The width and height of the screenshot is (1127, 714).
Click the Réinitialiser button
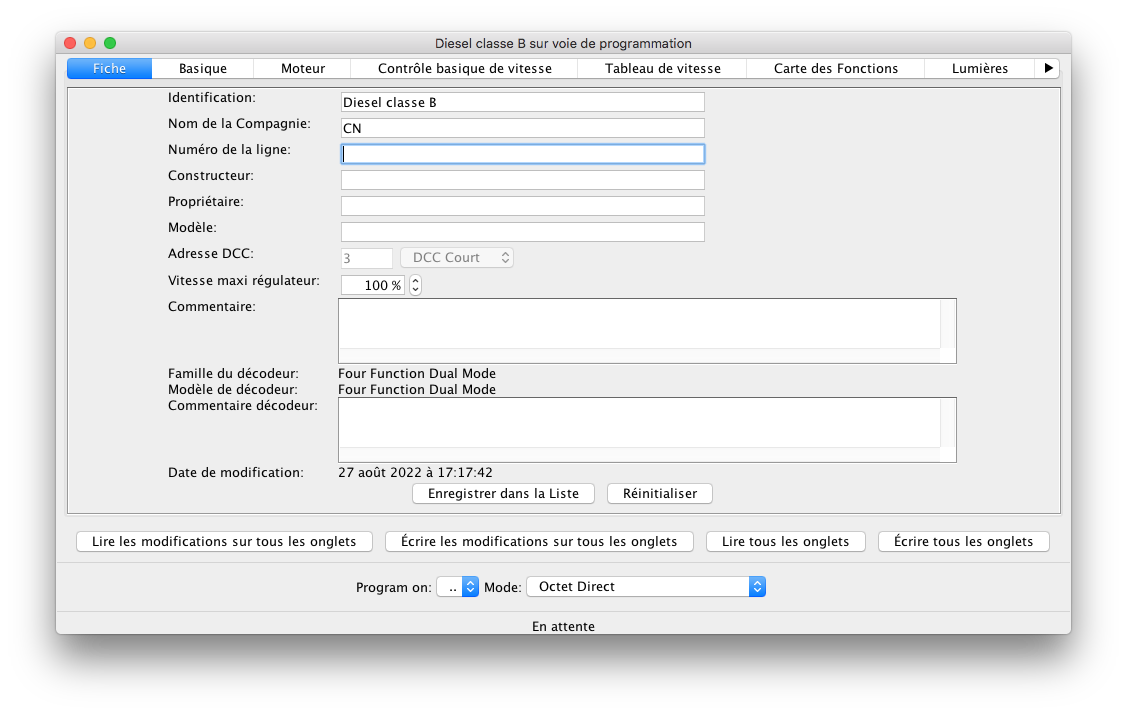click(x=659, y=494)
